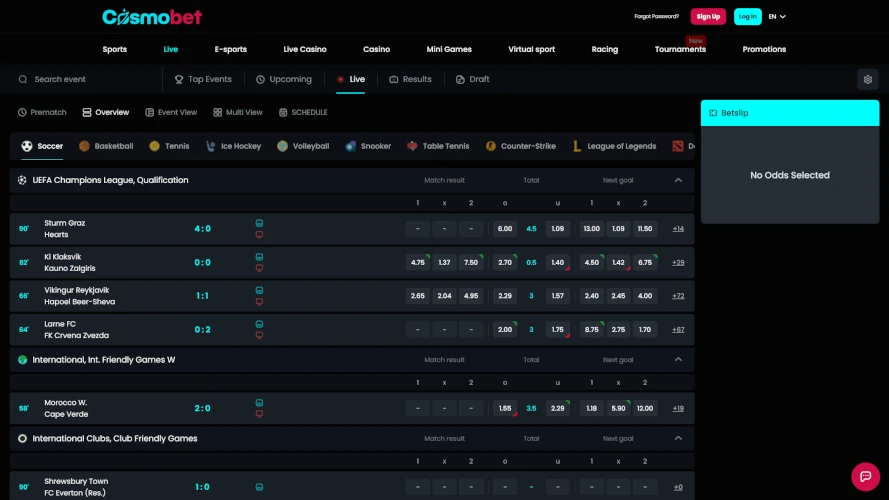Open the Sturm Graz live stream icon
This screenshot has height=500, width=889.
pyautogui.click(x=259, y=235)
